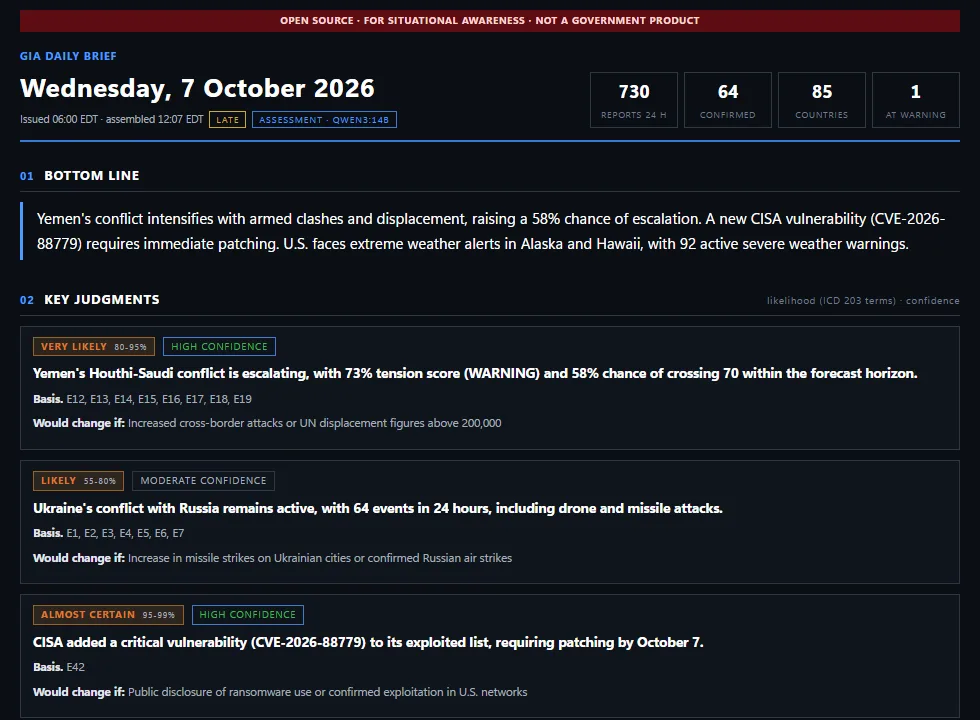Click the VERY LIKELY 80-95% badge
The image size is (980, 720).
[94, 346]
